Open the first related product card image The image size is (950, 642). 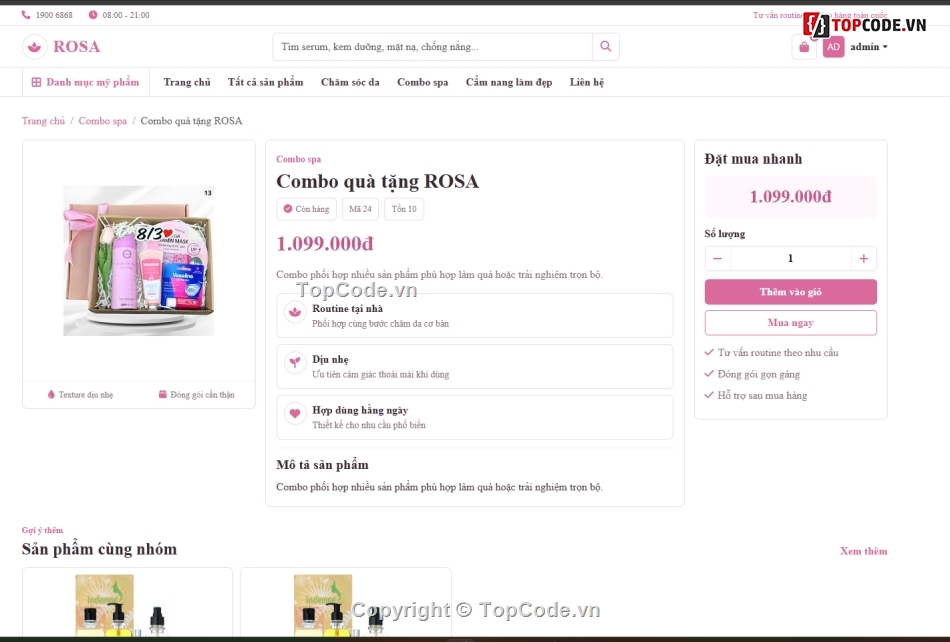tap(127, 605)
